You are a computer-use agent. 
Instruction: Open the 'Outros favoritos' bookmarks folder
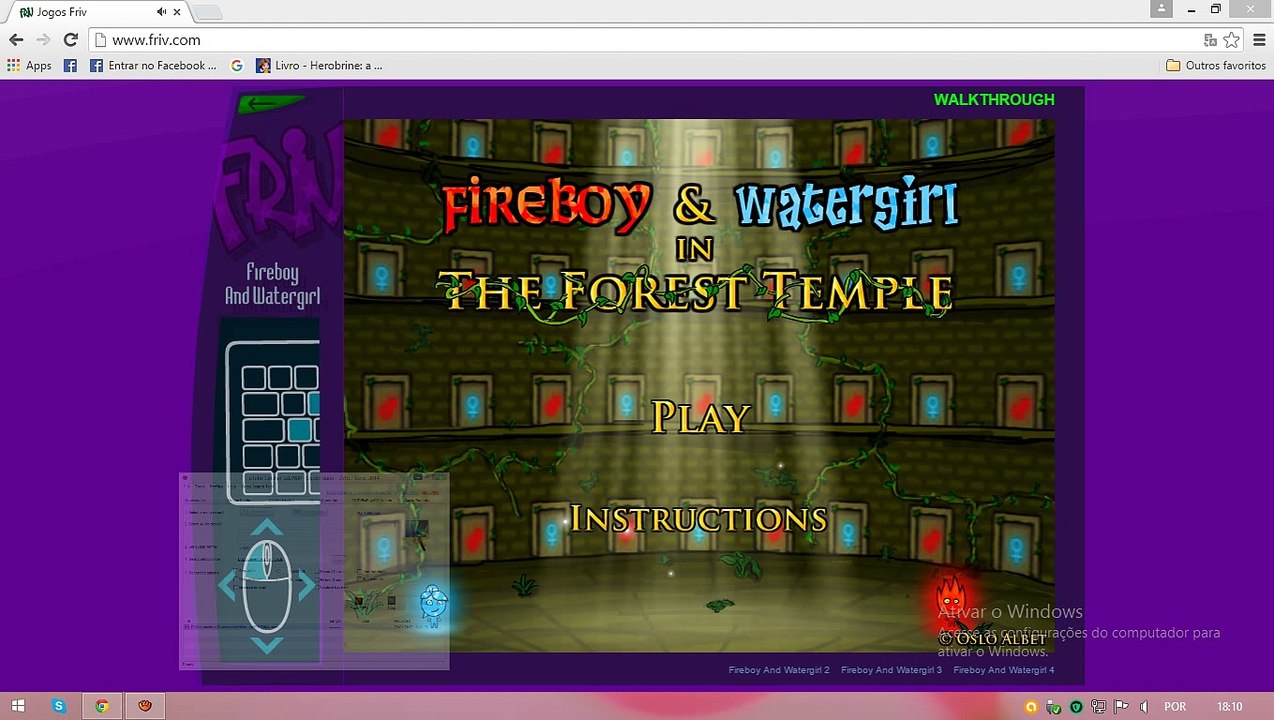(1216, 65)
